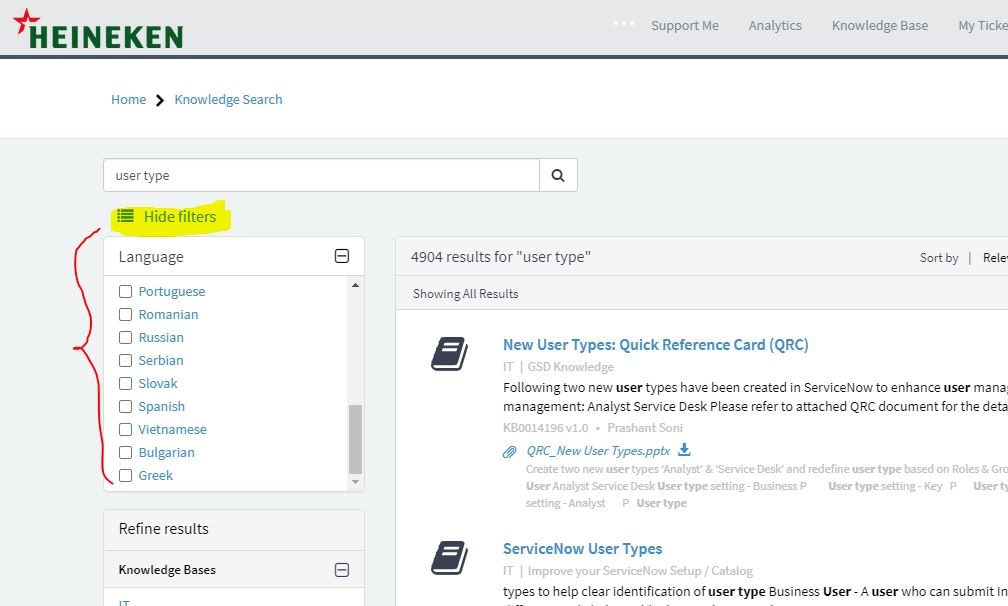This screenshot has width=1008, height=606.
Task: Click the Hide filters link
Action: coord(179,217)
